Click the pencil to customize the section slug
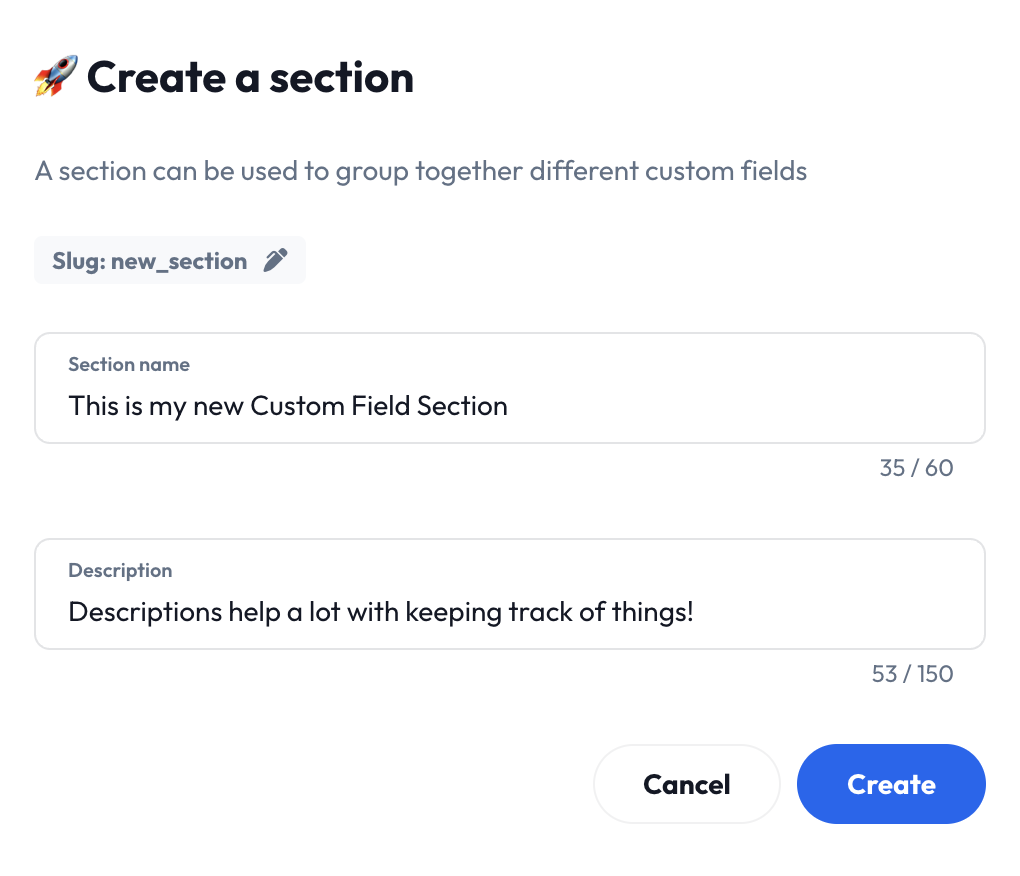The height and width of the screenshot is (876, 1020). pos(276,260)
